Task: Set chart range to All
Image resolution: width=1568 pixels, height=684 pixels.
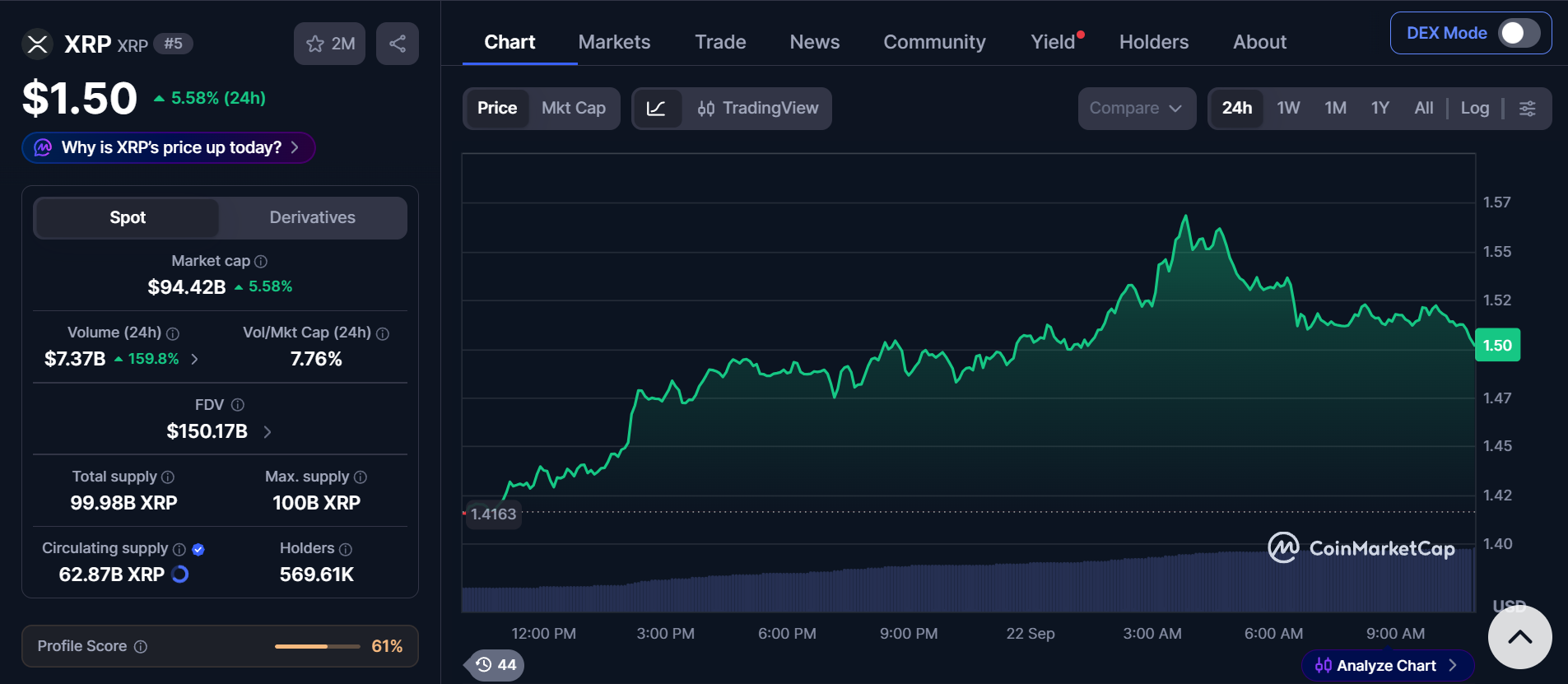Action: click(1424, 109)
